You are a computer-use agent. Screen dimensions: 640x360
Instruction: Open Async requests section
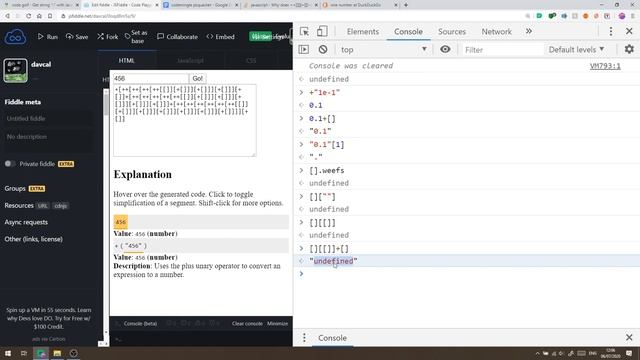(26, 222)
